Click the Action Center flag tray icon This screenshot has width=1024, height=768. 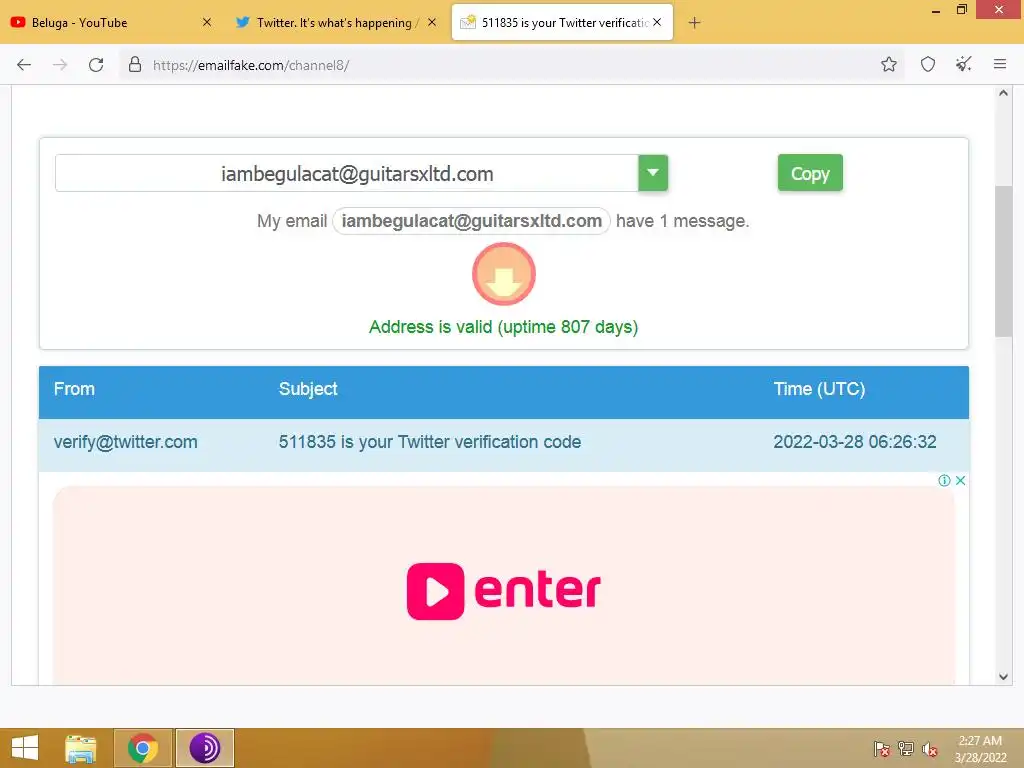coord(882,749)
